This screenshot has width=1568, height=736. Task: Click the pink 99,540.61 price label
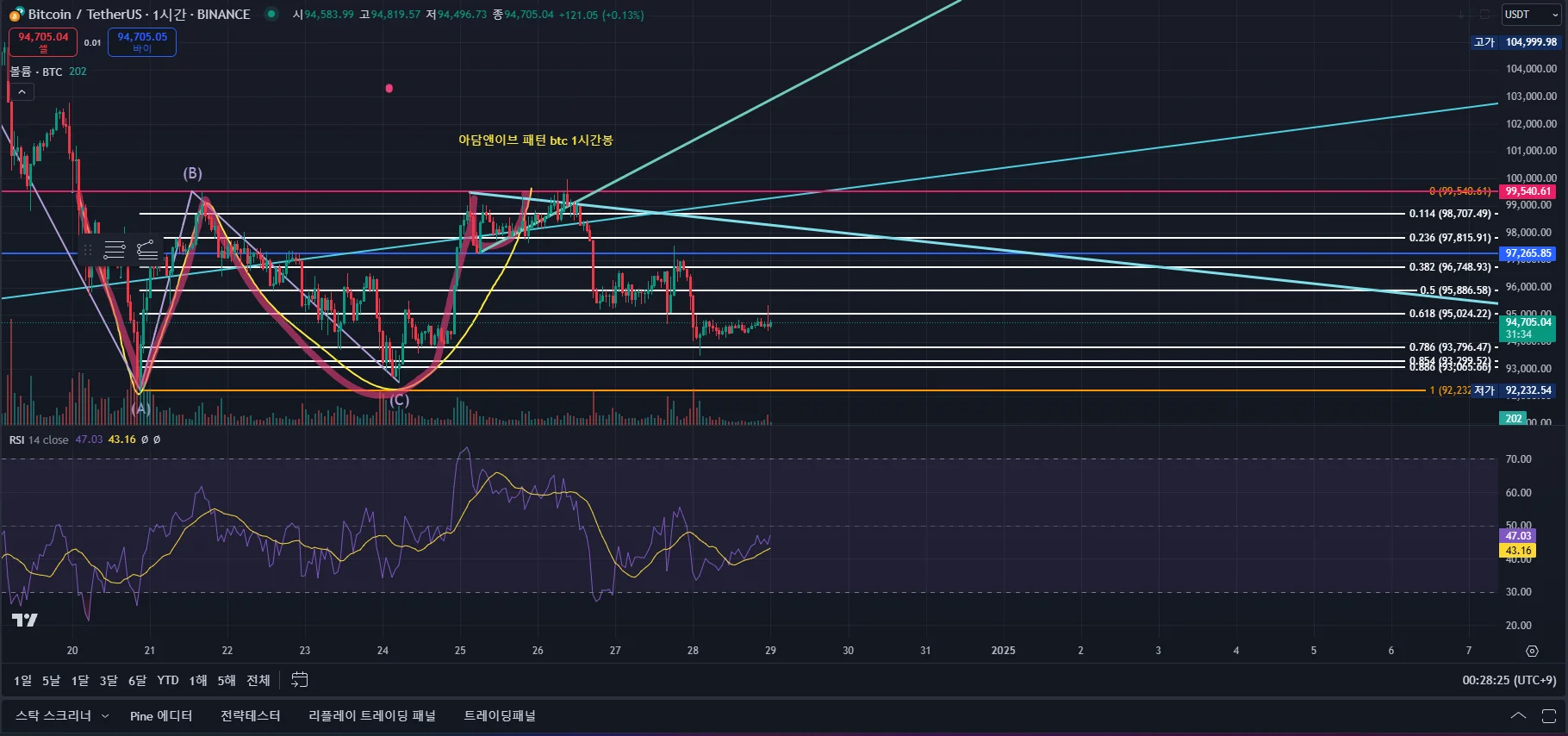coord(1528,191)
